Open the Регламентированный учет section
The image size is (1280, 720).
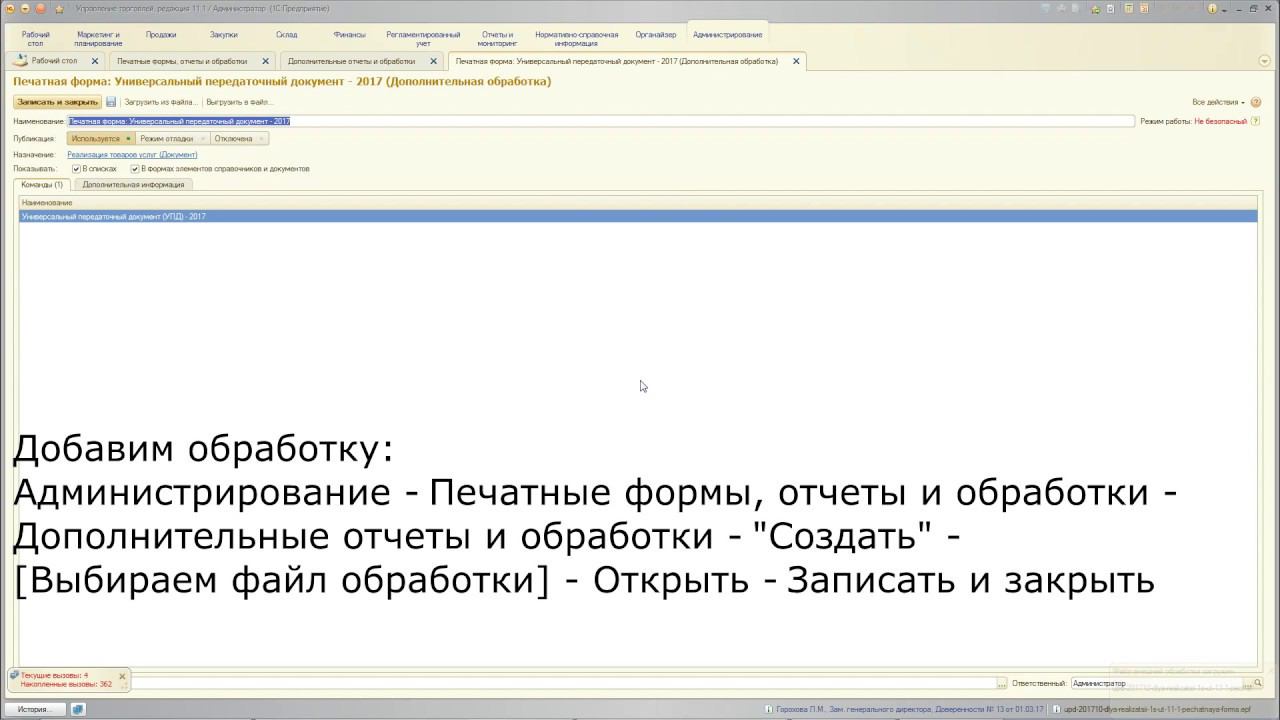(x=423, y=39)
